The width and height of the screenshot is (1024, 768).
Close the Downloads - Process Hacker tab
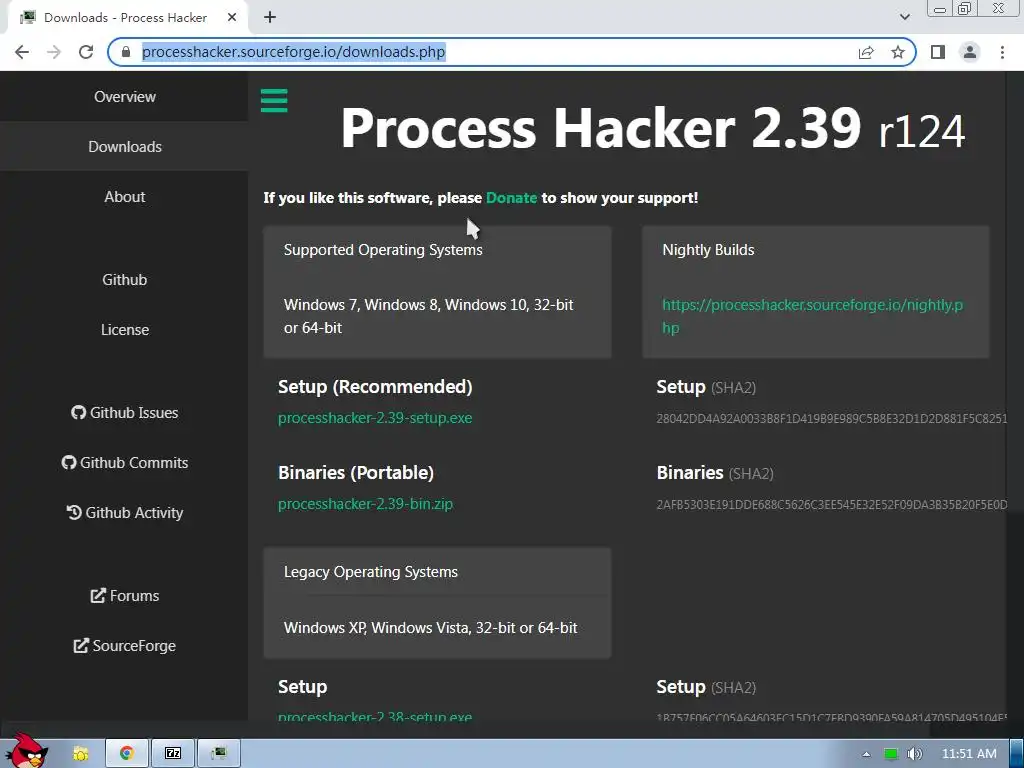[232, 18]
